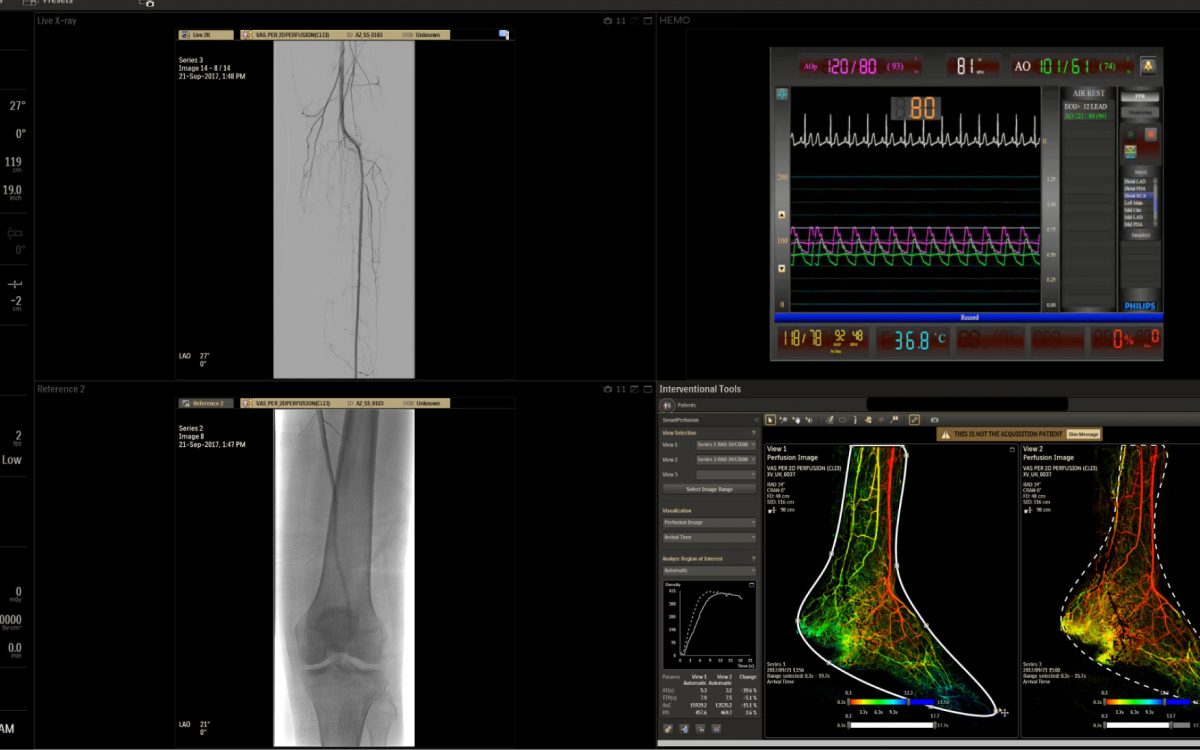
Task: Open the View 2 series dropdown
Action: pyautogui.click(x=726, y=459)
